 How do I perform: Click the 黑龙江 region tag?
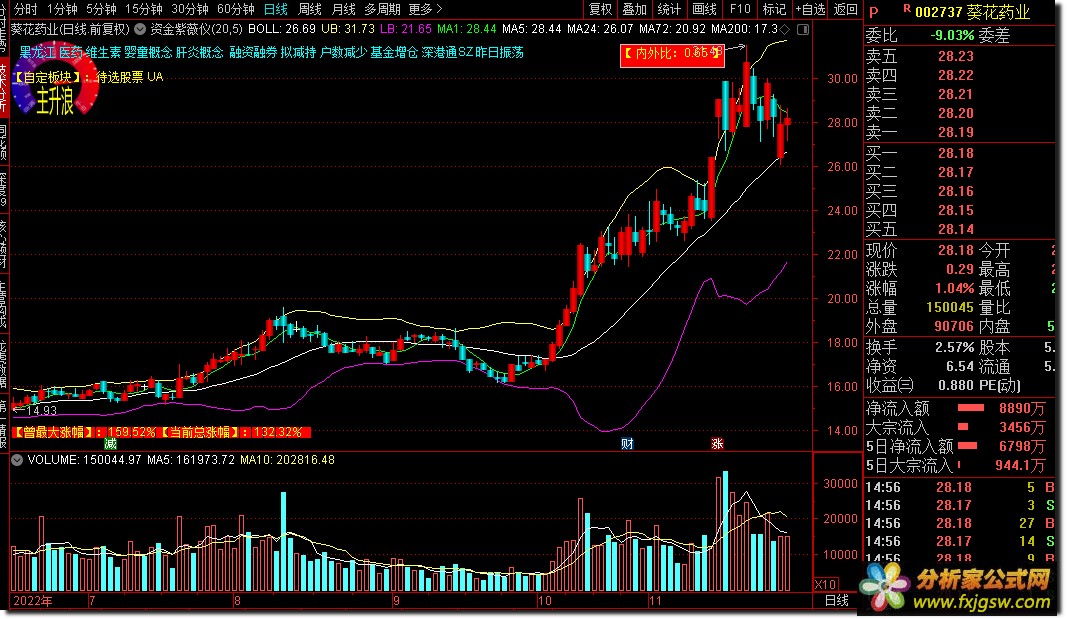pyautogui.click(x=37, y=52)
